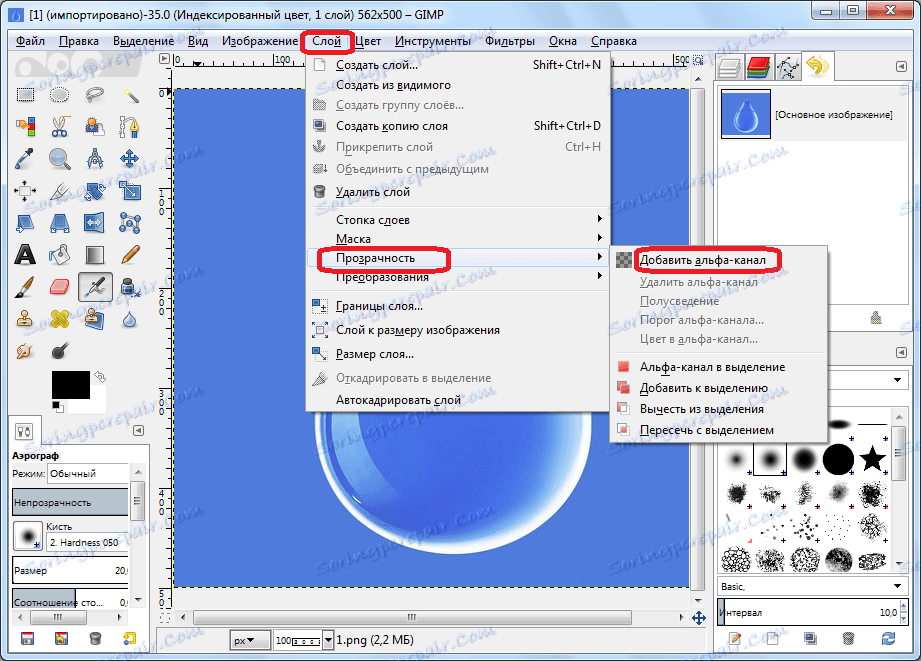The image size is (921, 661).
Task: Select the Pencil tool
Action: click(x=130, y=254)
